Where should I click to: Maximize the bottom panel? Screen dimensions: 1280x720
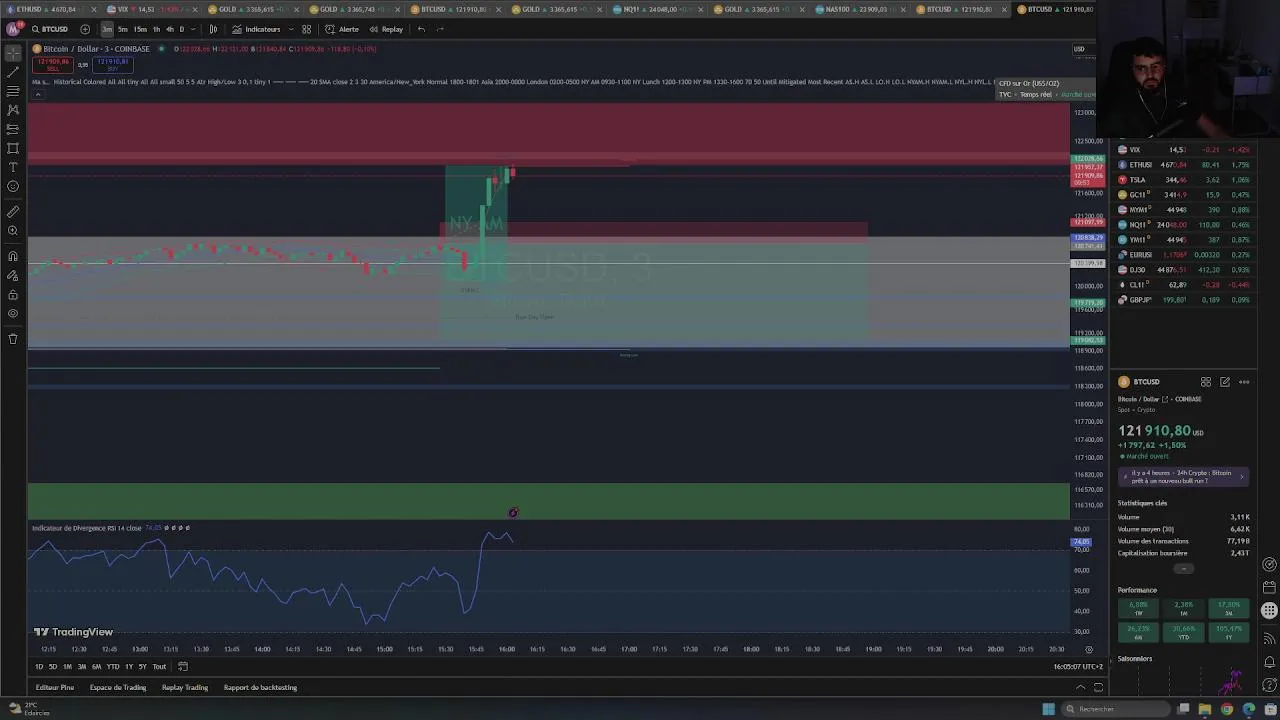coord(1098,688)
